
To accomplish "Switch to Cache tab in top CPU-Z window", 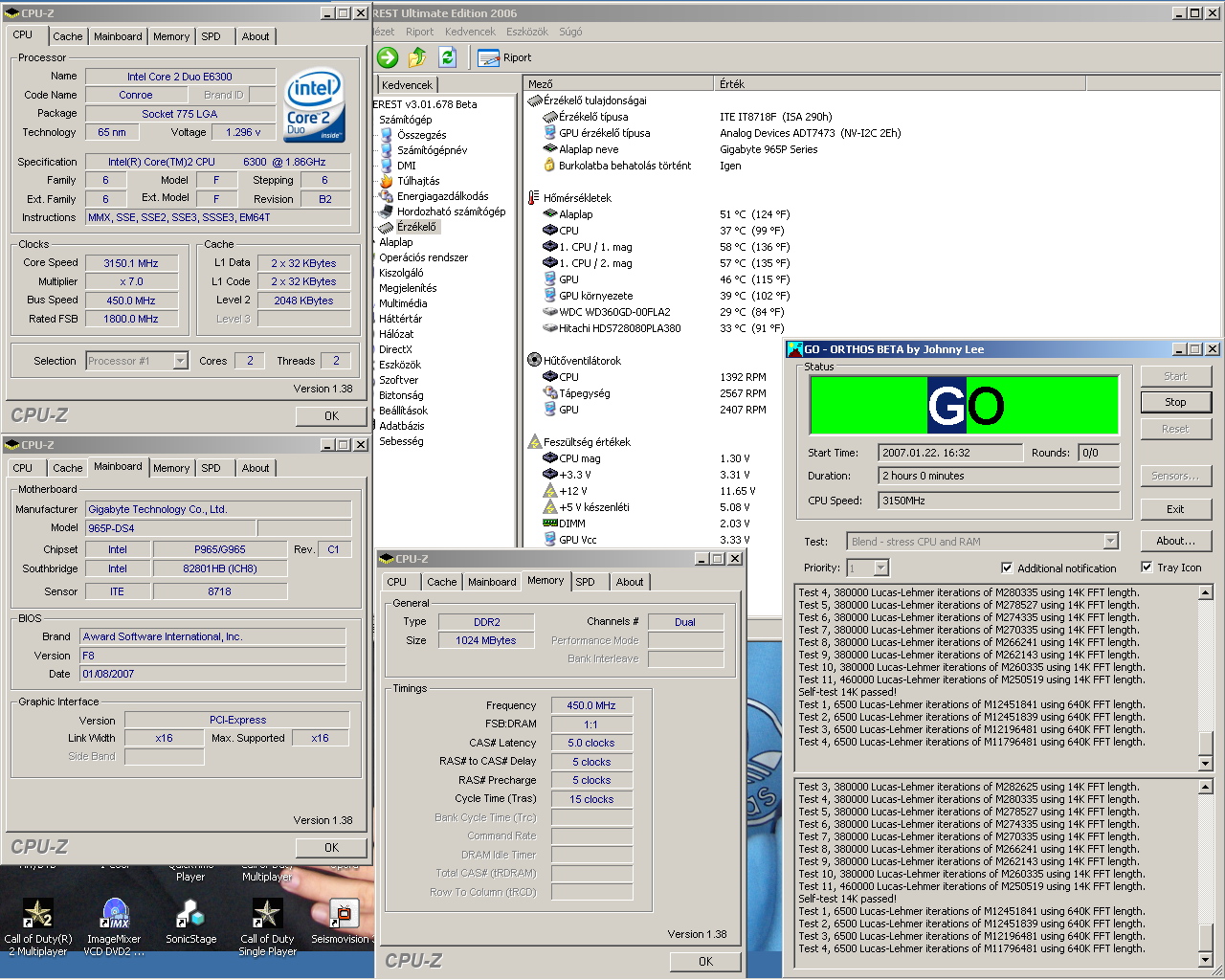I will pyautogui.click(x=67, y=36).
